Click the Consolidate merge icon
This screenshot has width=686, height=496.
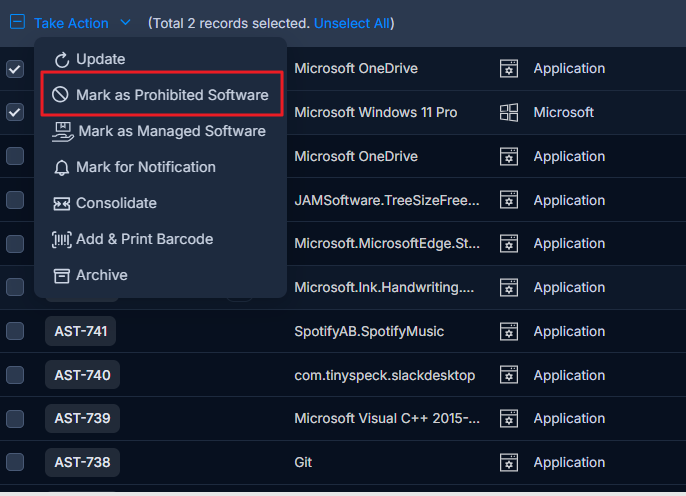(x=62, y=203)
